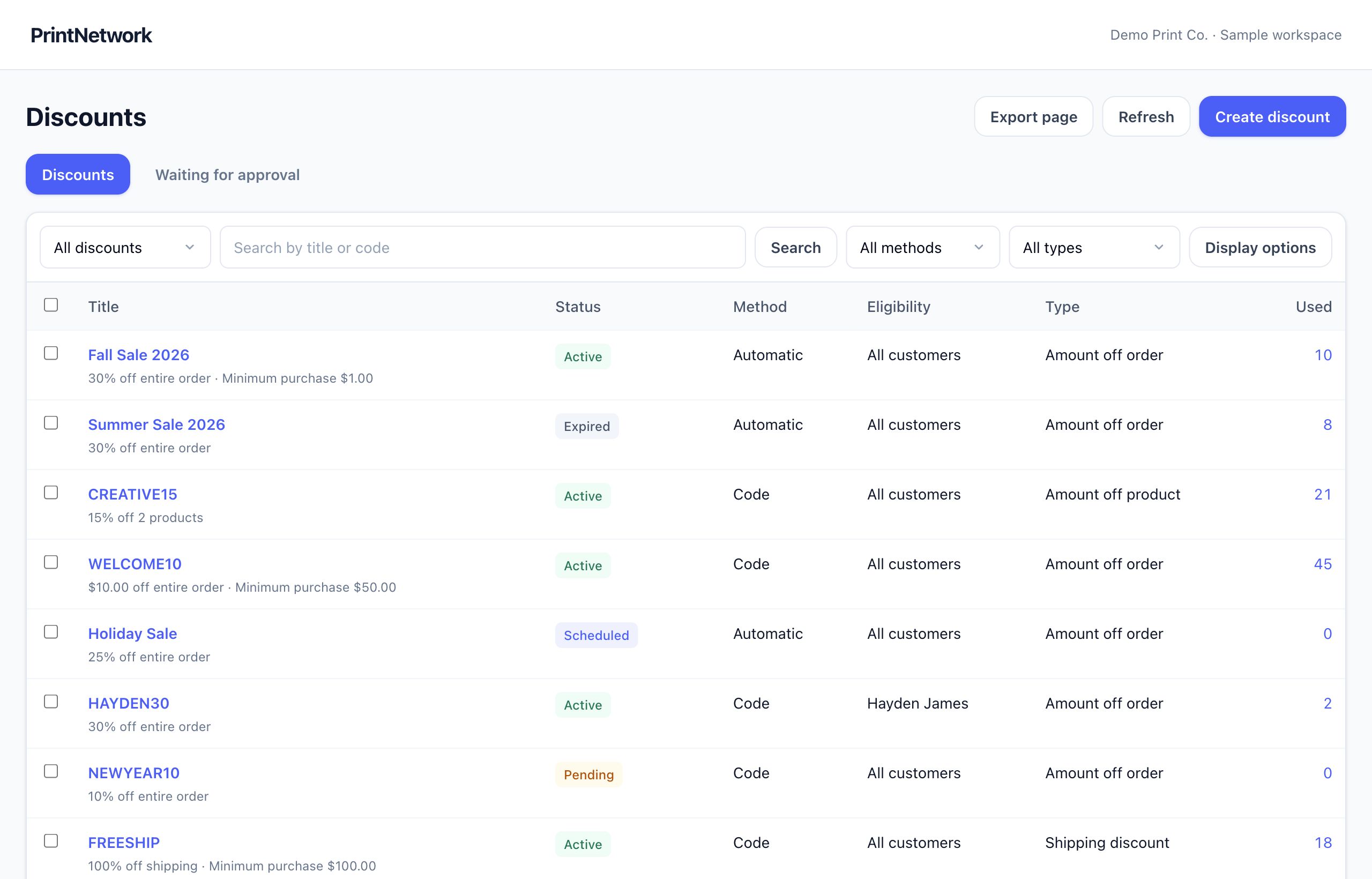This screenshot has height=879, width=1372.
Task: Click the Export page button
Action: point(1034,116)
